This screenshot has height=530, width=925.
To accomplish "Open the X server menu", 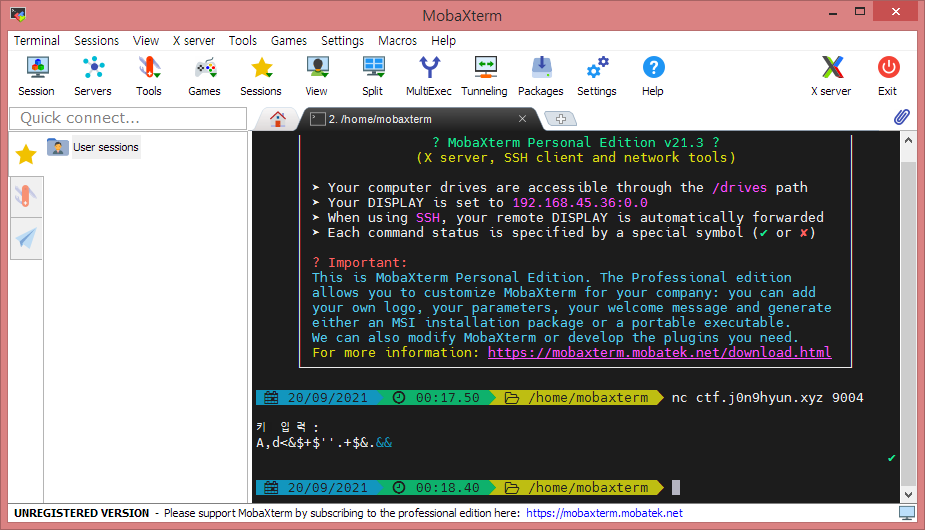I will coord(193,41).
